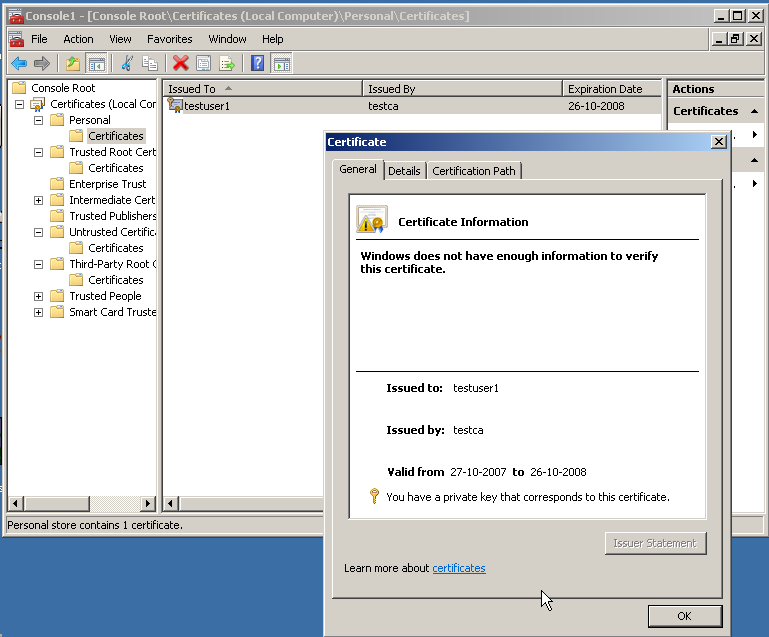Switch to the Certification Path tab
The width and height of the screenshot is (769, 637).
click(x=474, y=171)
